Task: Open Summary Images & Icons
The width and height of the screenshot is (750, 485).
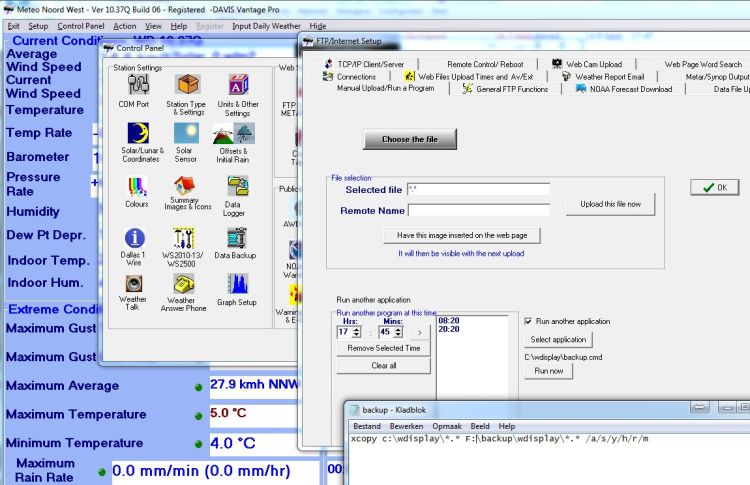Action: [x=185, y=186]
